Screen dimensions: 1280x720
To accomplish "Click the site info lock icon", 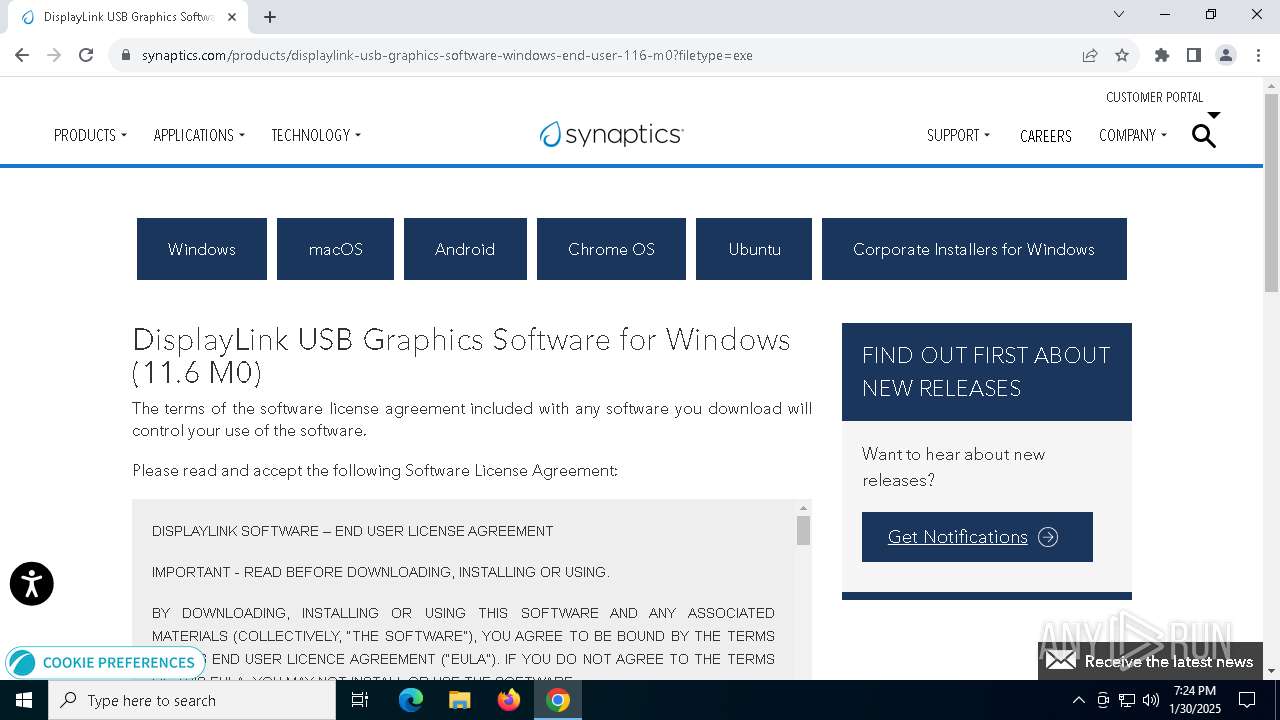I will pos(126,55).
